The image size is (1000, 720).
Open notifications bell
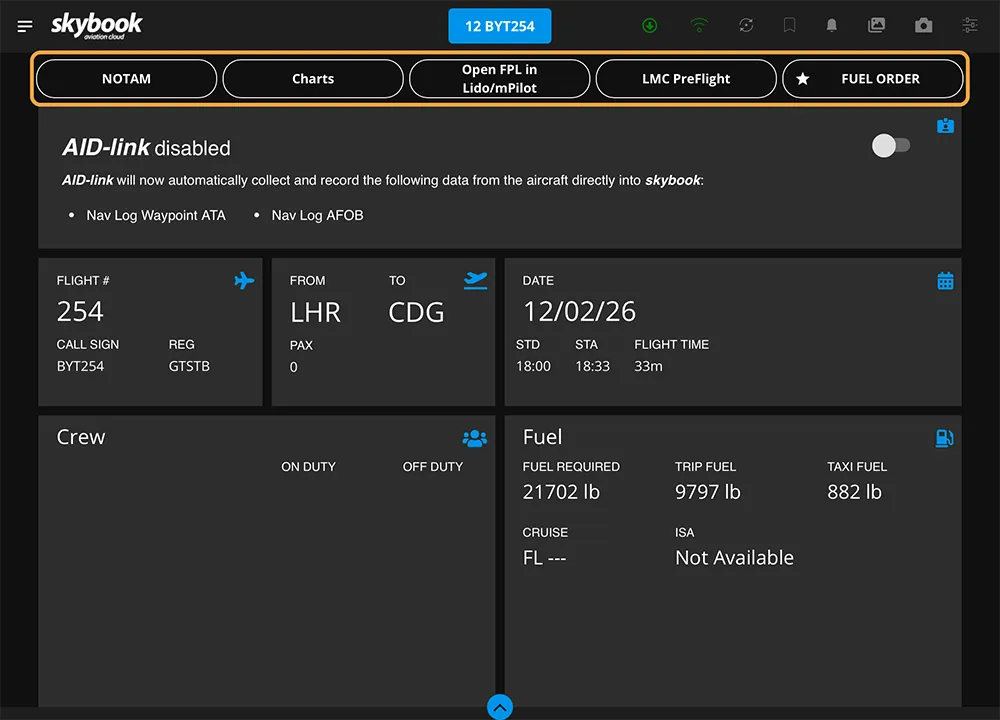pyautogui.click(x=831, y=26)
